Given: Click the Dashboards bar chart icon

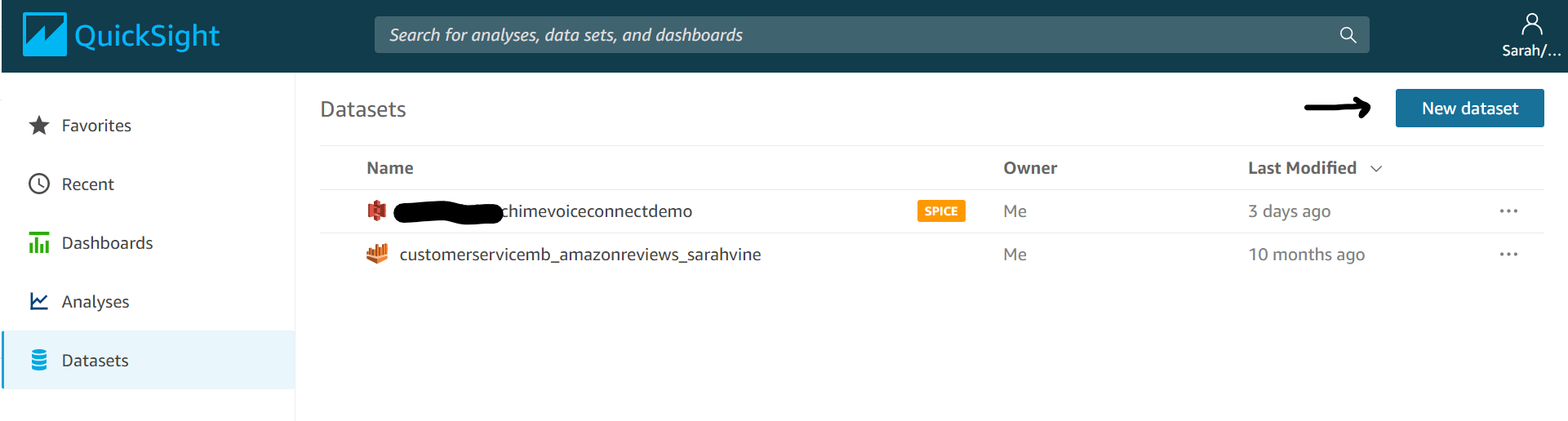Looking at the screenshot, I should point(39,242).
